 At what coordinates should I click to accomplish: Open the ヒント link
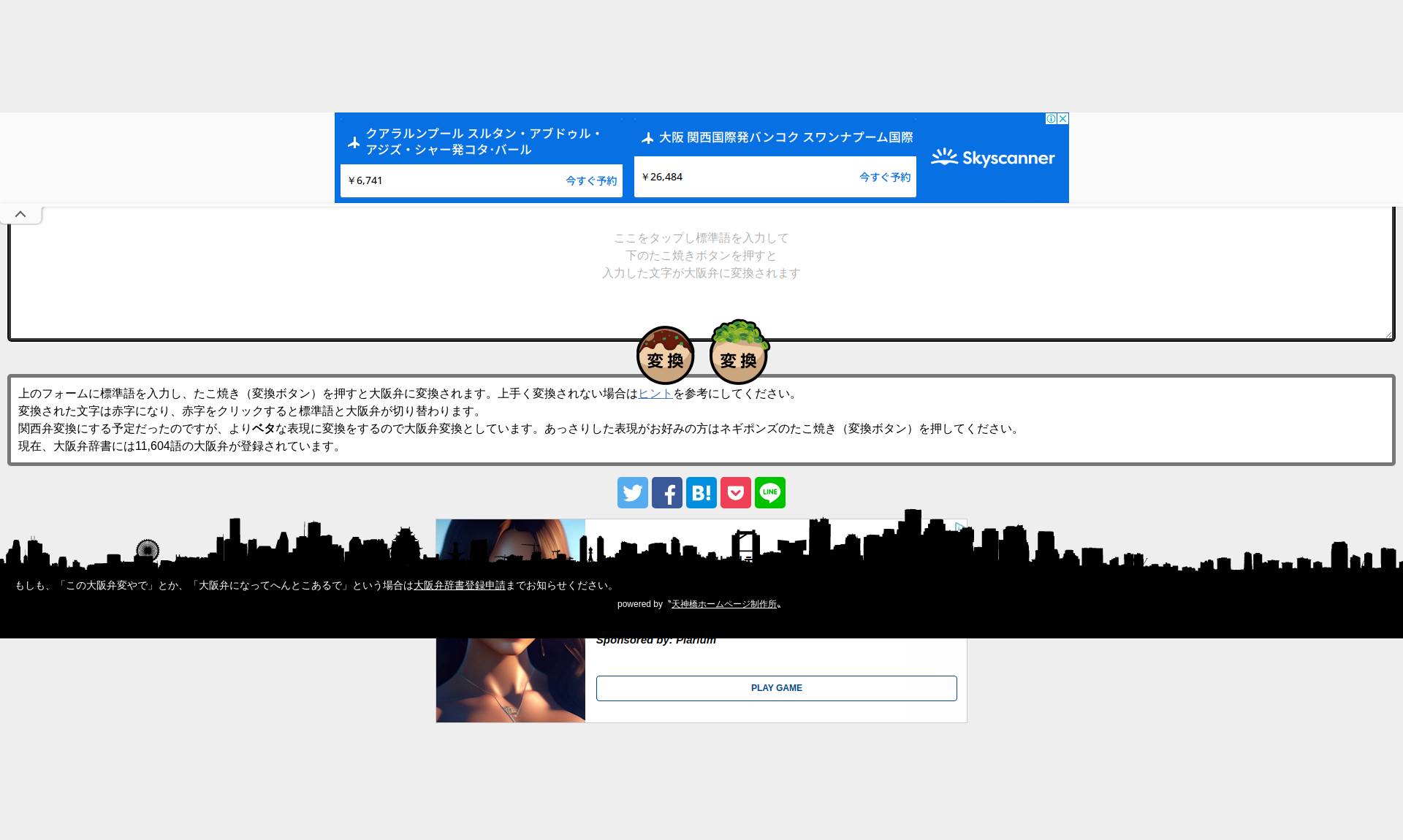click(655, 394)
